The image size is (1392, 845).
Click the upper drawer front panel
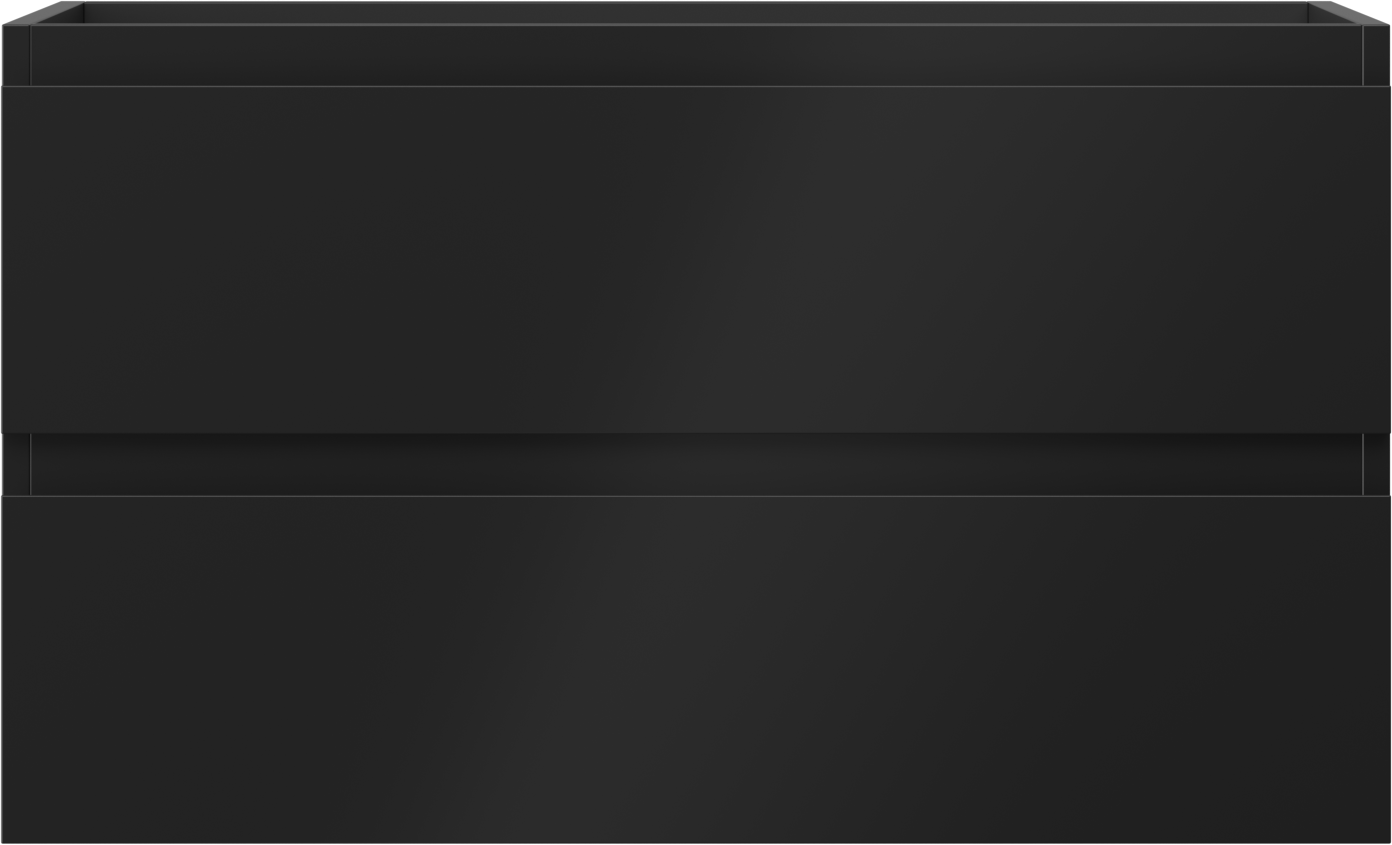click(696, 259)
